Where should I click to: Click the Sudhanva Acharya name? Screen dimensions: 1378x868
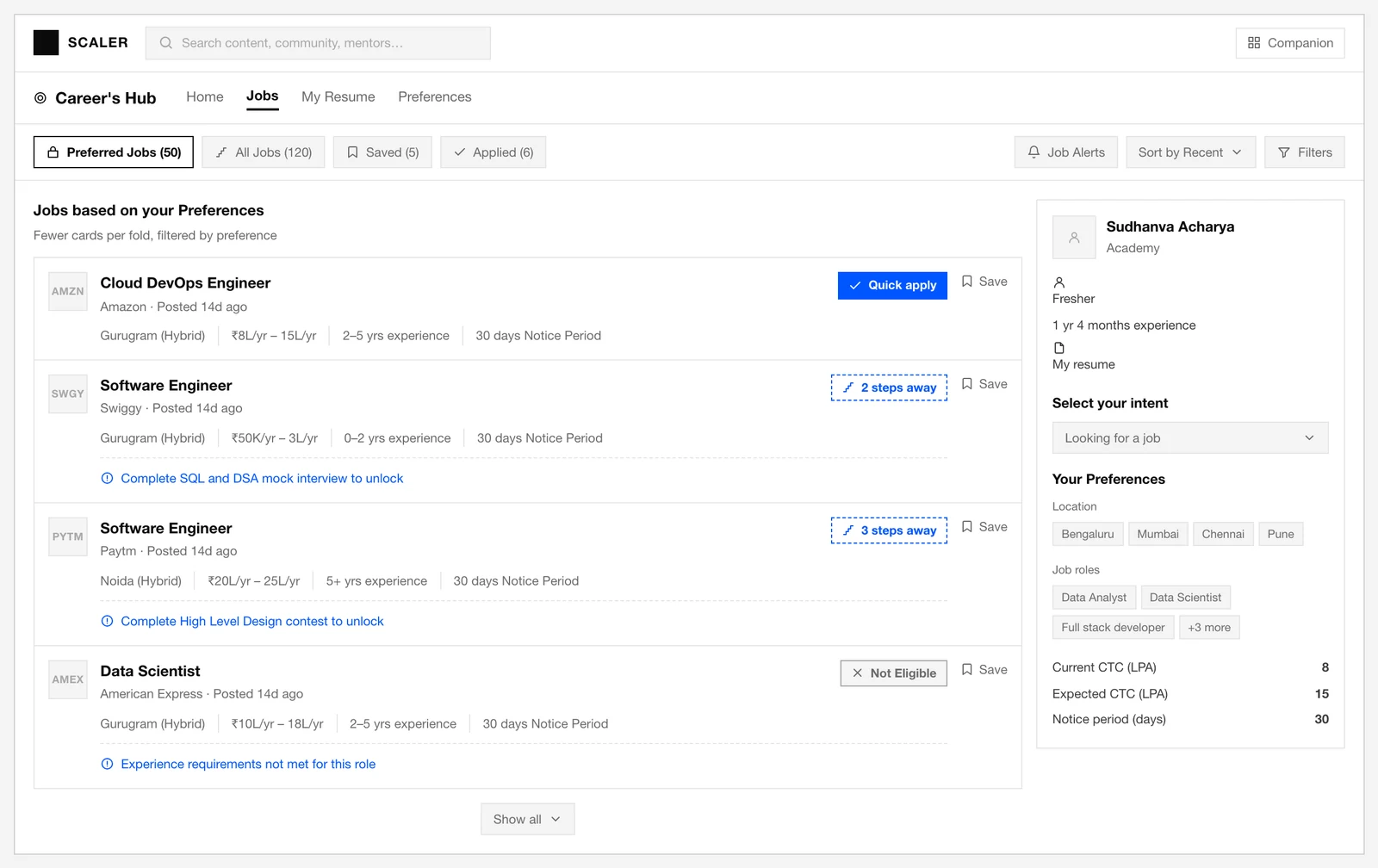[1170, 227]
